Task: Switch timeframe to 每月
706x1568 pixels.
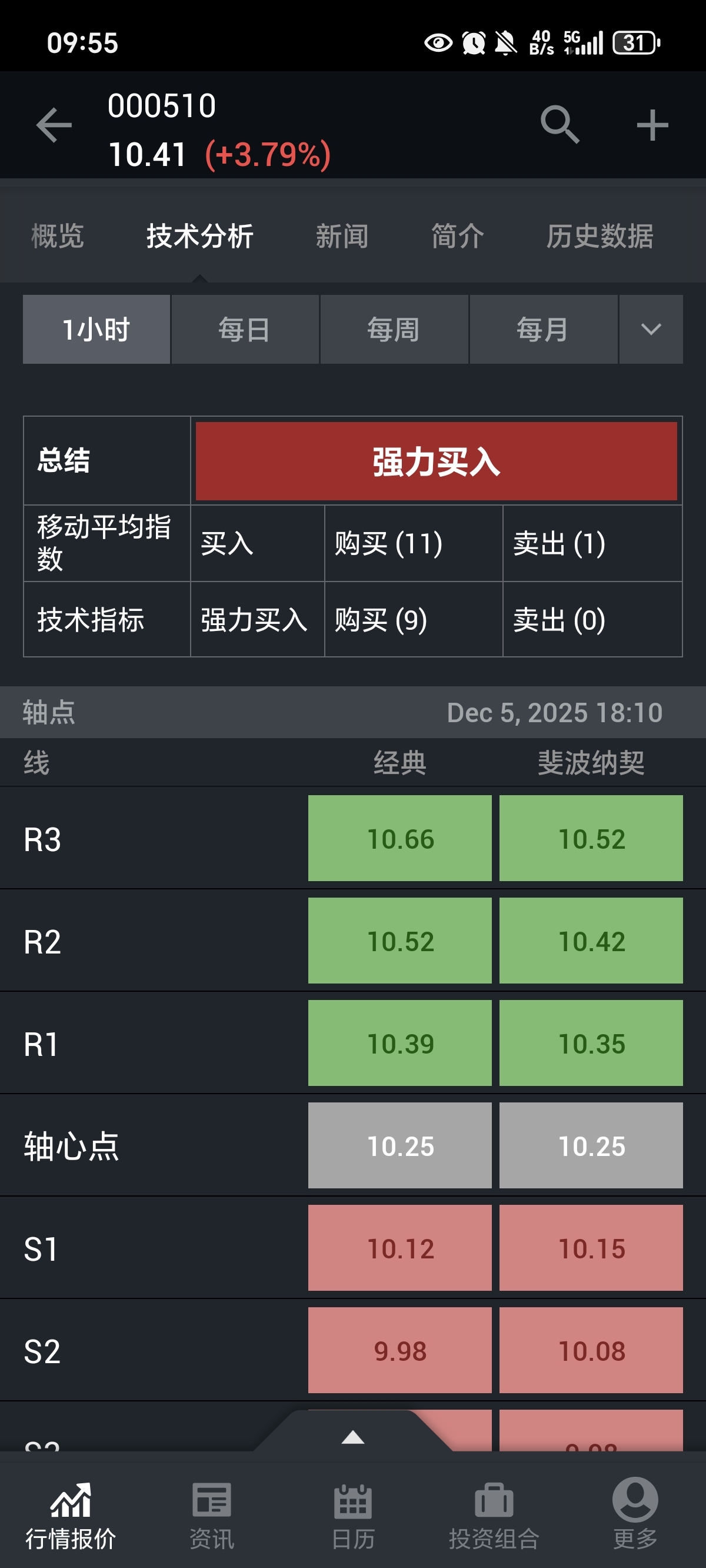Action: pyautogui.click(x=543, y=329)
